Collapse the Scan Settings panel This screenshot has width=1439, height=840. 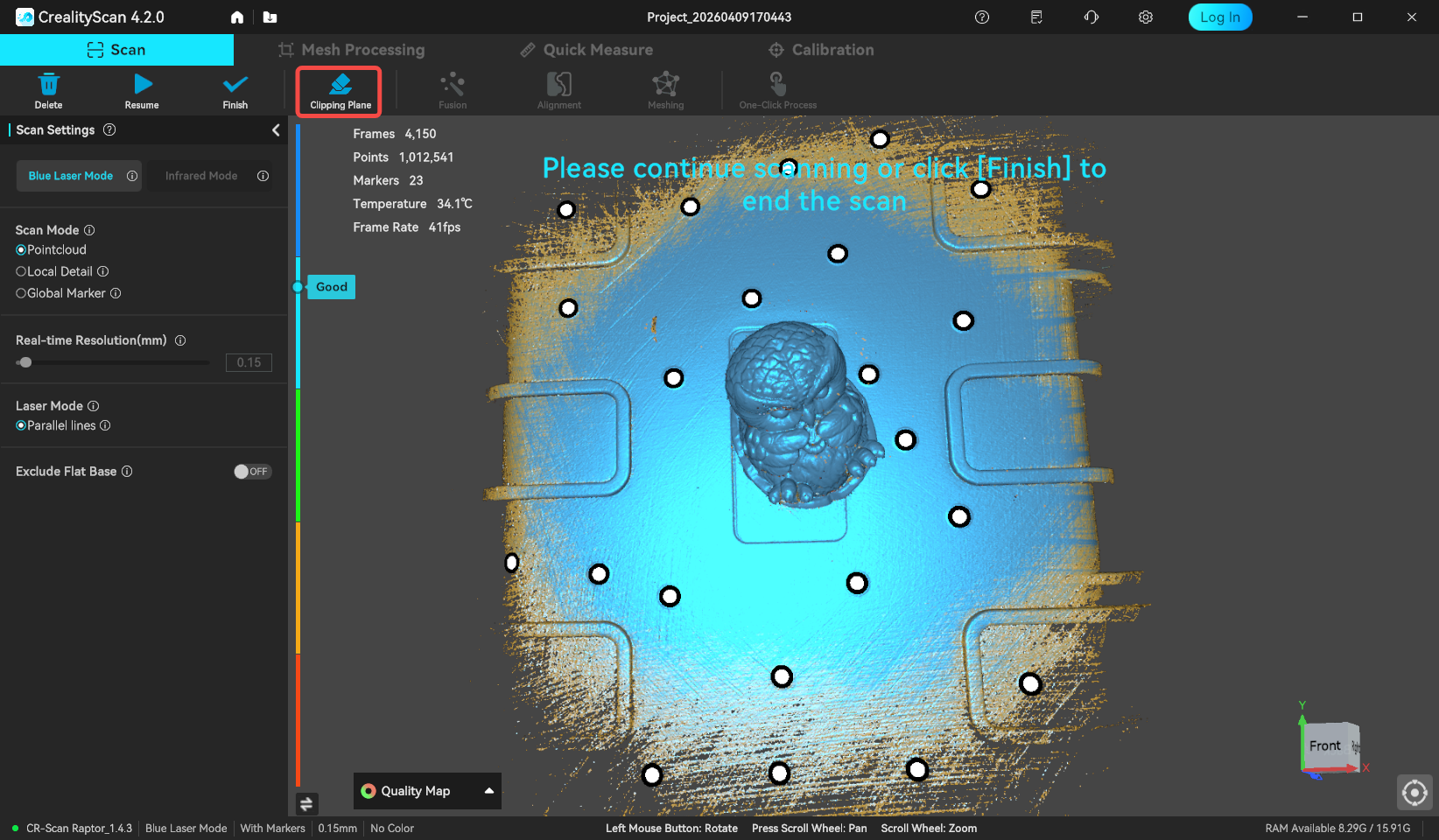(x=276, y=130)
